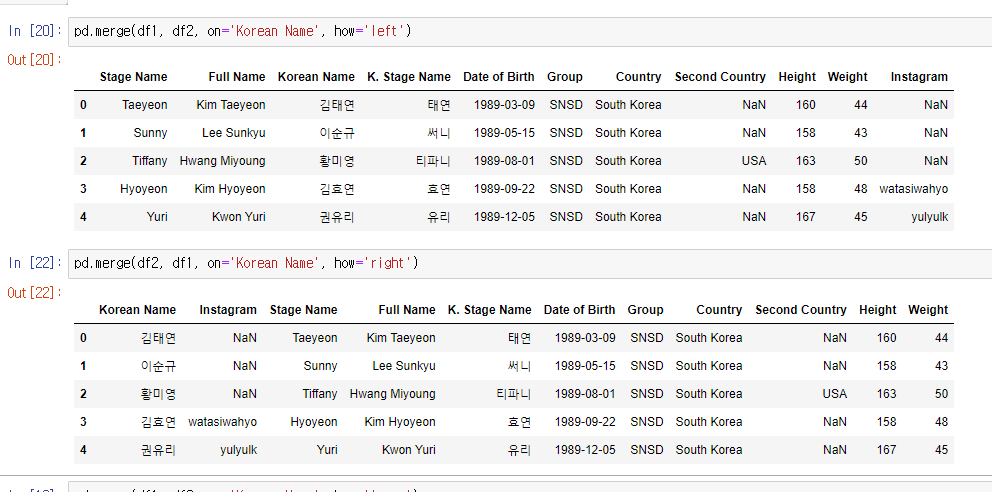Click 'Second Country' header in Out[22] table

click(x=801, y=310)
